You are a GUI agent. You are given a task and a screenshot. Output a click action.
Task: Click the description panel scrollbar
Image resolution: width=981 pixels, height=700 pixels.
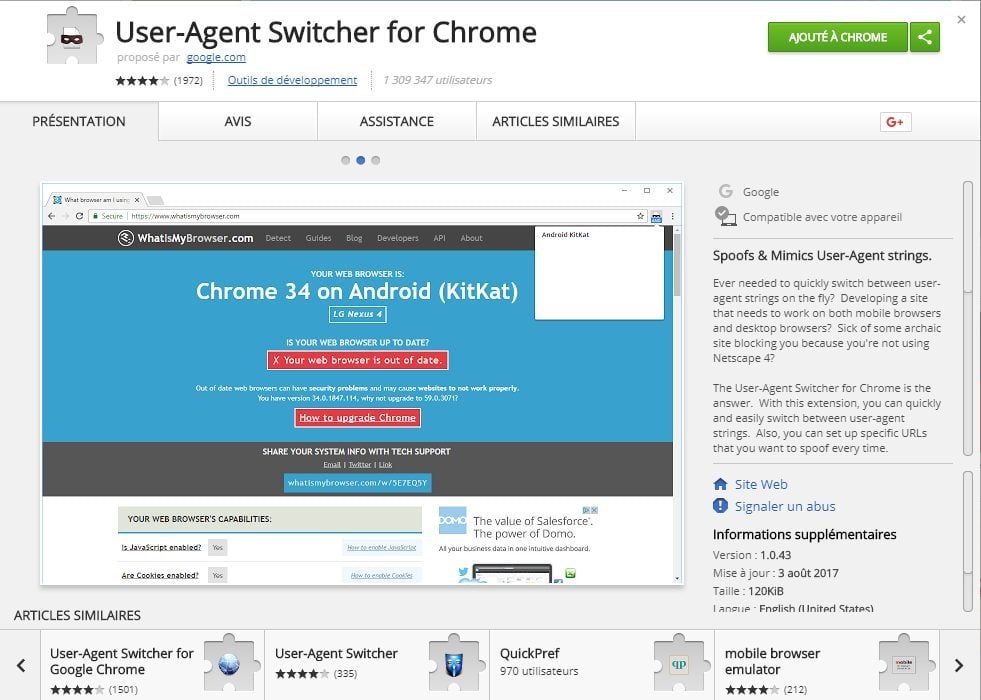coord(968,318)
